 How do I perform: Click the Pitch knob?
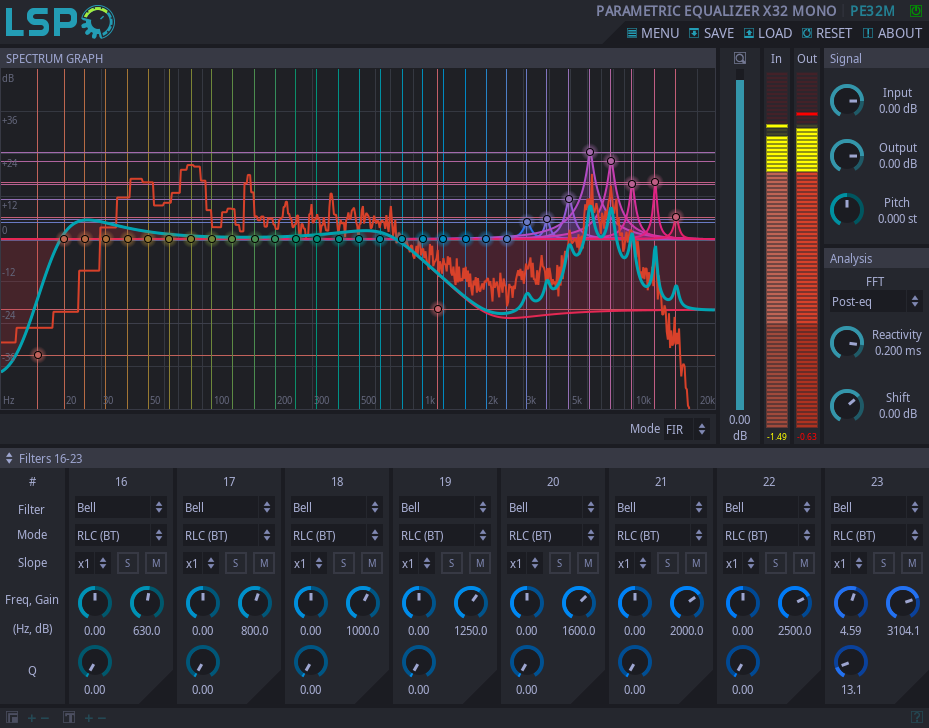(847, 209)
